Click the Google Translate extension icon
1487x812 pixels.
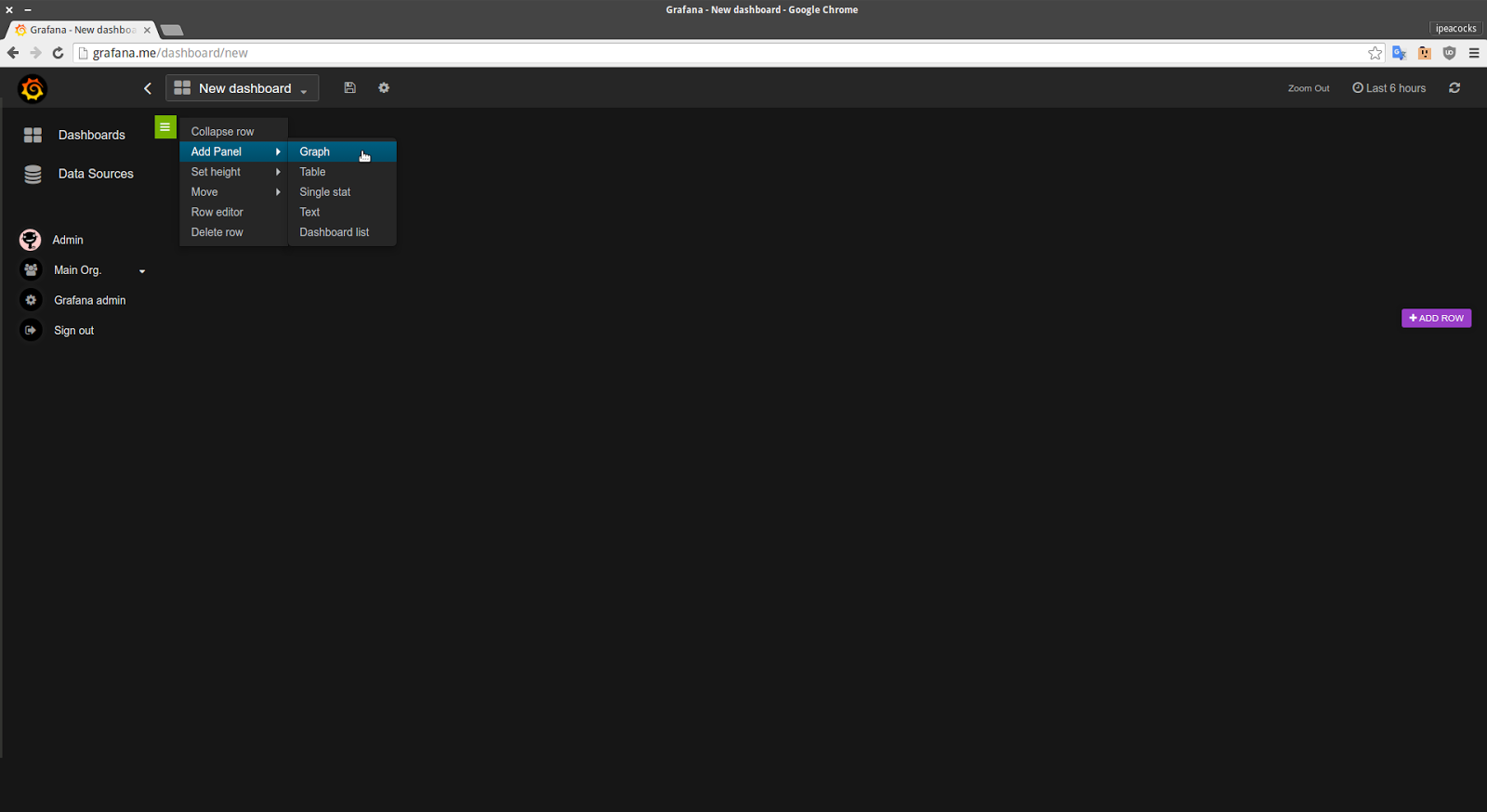[x=1400, y=53]
